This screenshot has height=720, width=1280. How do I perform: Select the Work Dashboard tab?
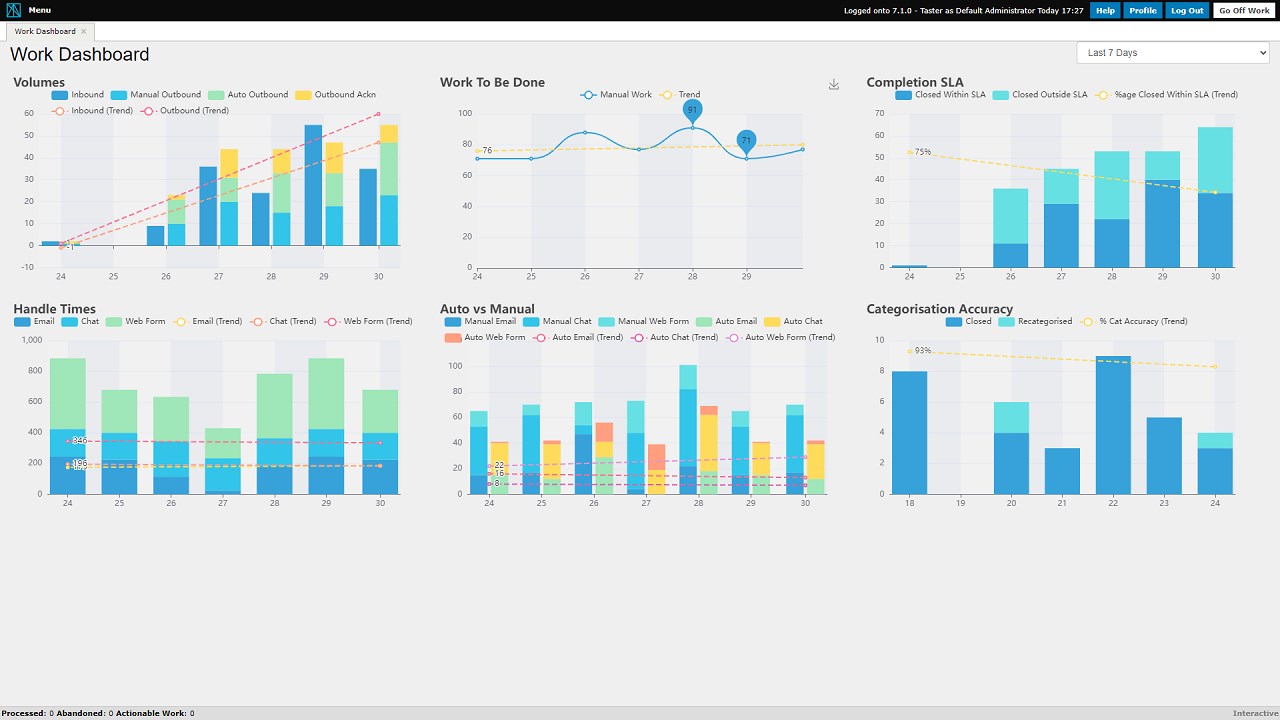pyautogui.click(x=45, y=32)
